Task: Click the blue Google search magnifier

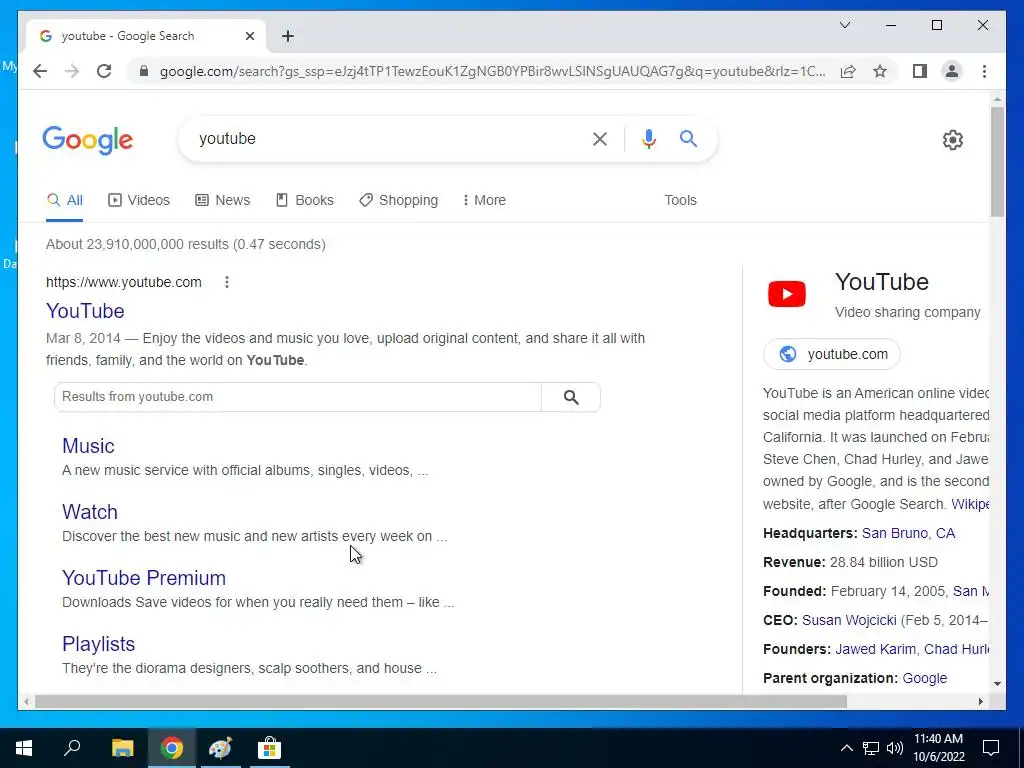Action: (x=688, y=138)
